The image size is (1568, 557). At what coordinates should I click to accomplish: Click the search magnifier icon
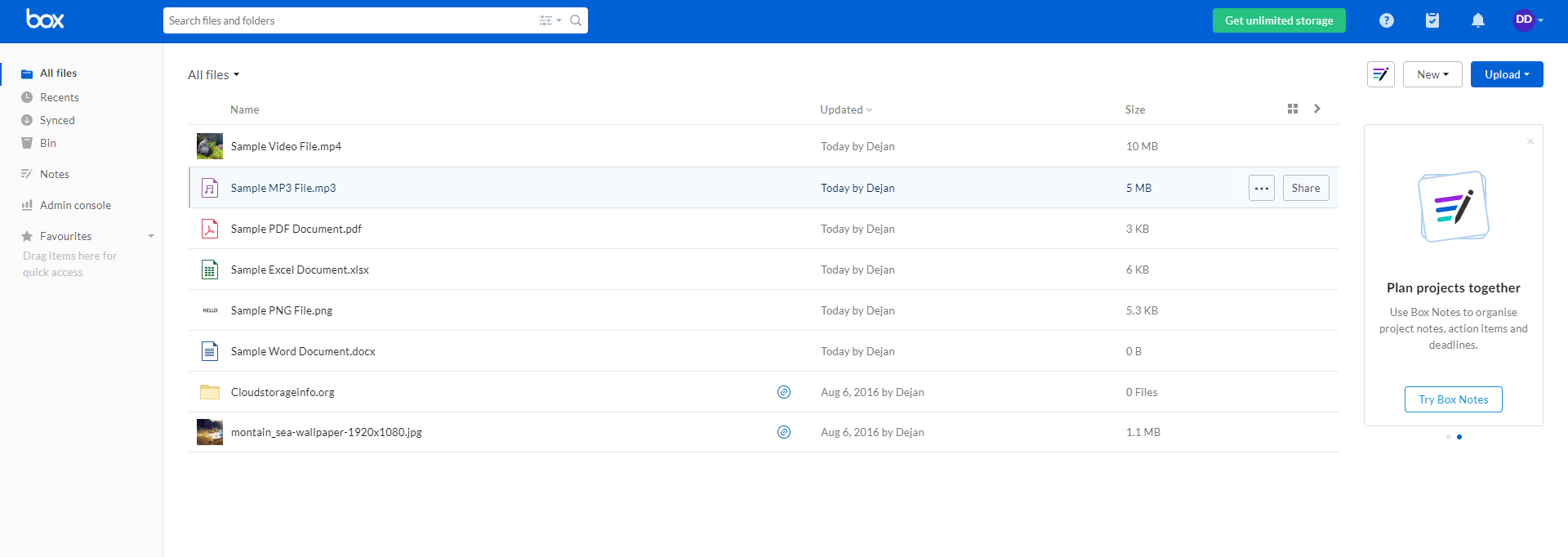[576, 20]
